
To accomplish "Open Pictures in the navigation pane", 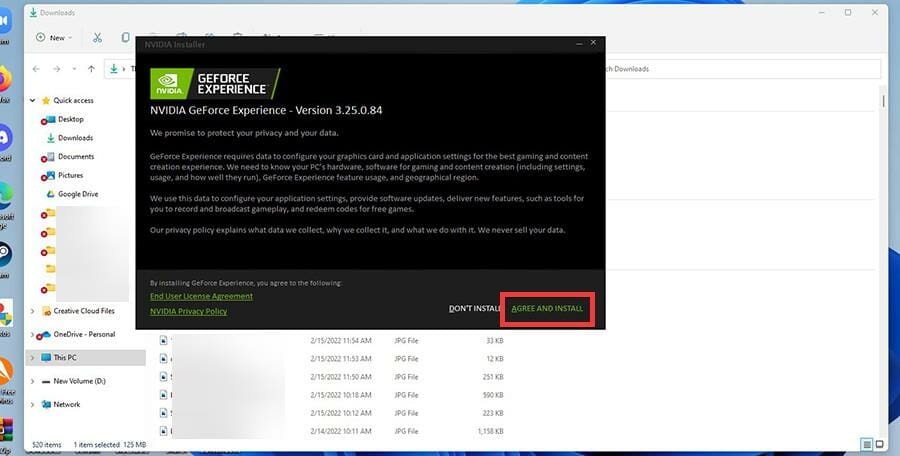I will (x=71, y=175).
